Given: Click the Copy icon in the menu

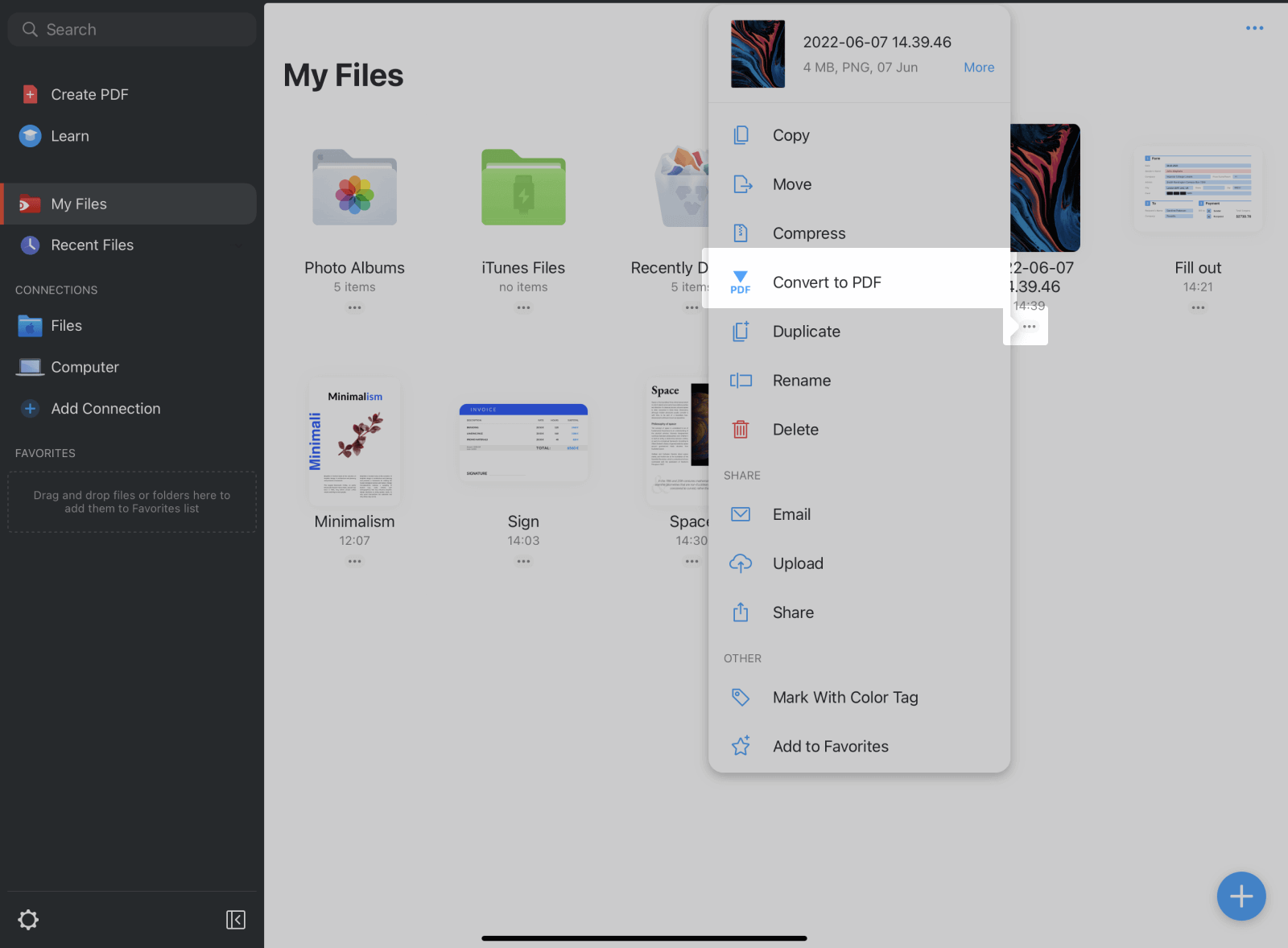Looking at the screenshot, I should pyautogui.click(x=741, y=135).
